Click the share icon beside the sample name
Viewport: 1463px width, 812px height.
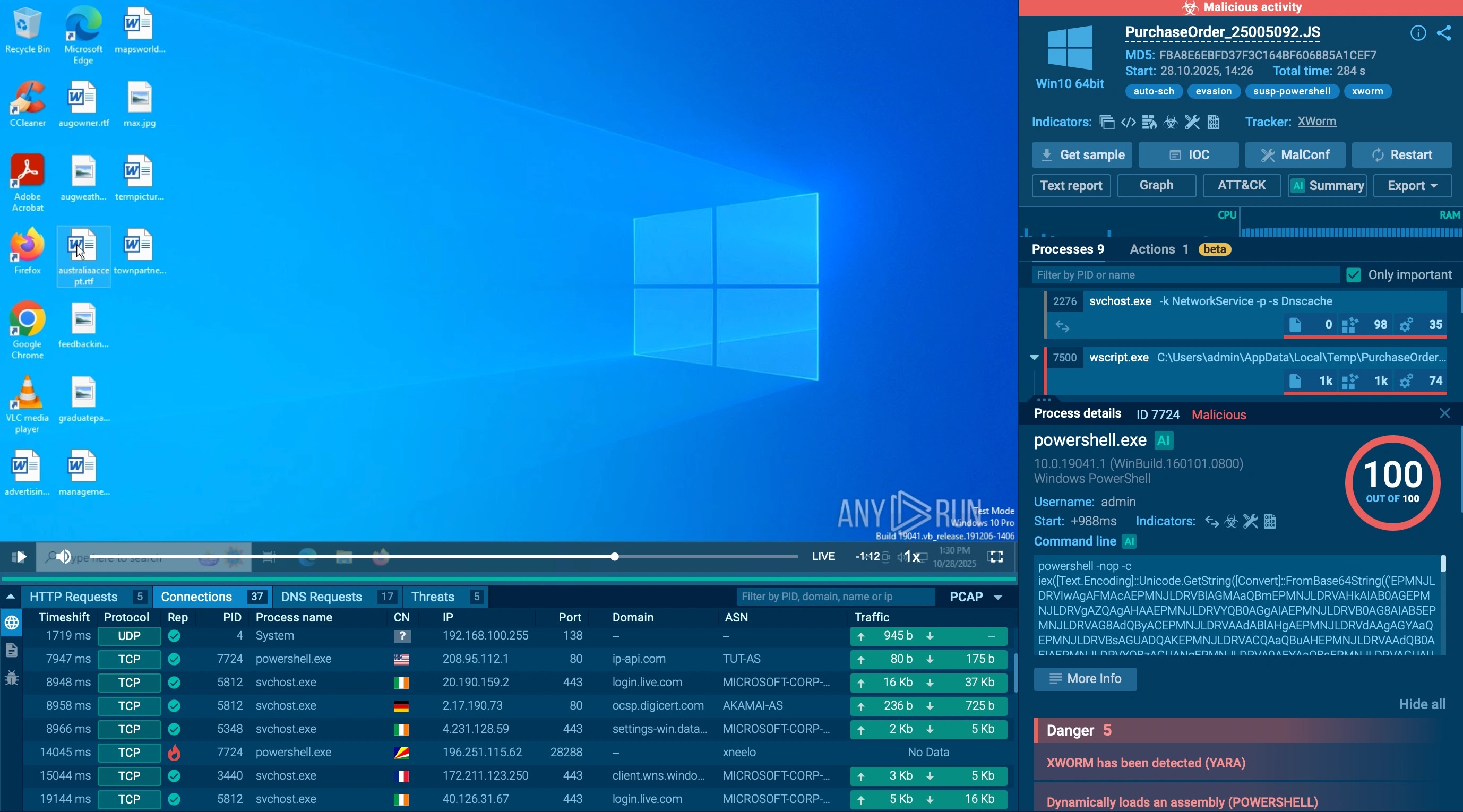point(1444,33)
